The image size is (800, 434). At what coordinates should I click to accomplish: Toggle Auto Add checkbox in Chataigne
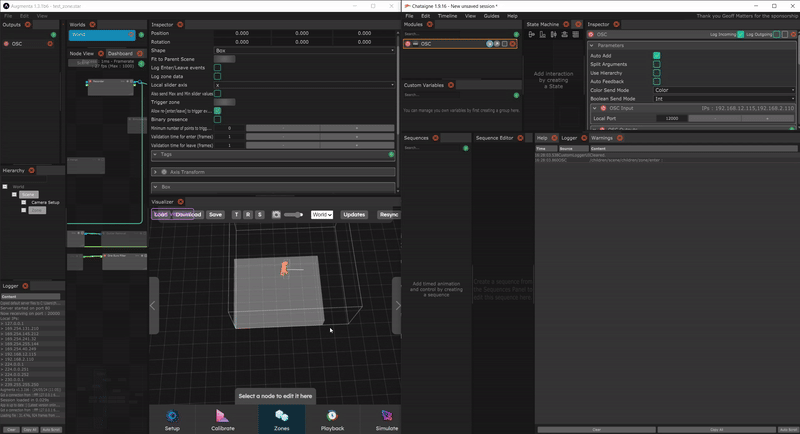point(656,55)
